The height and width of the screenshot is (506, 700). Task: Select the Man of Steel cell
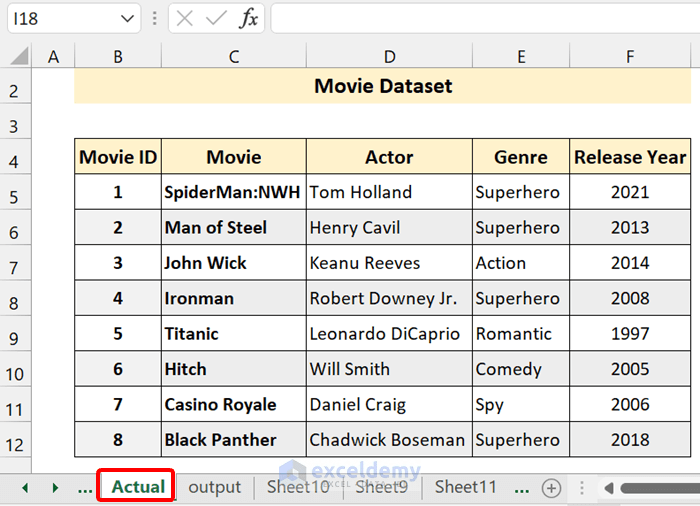[234, 227]
